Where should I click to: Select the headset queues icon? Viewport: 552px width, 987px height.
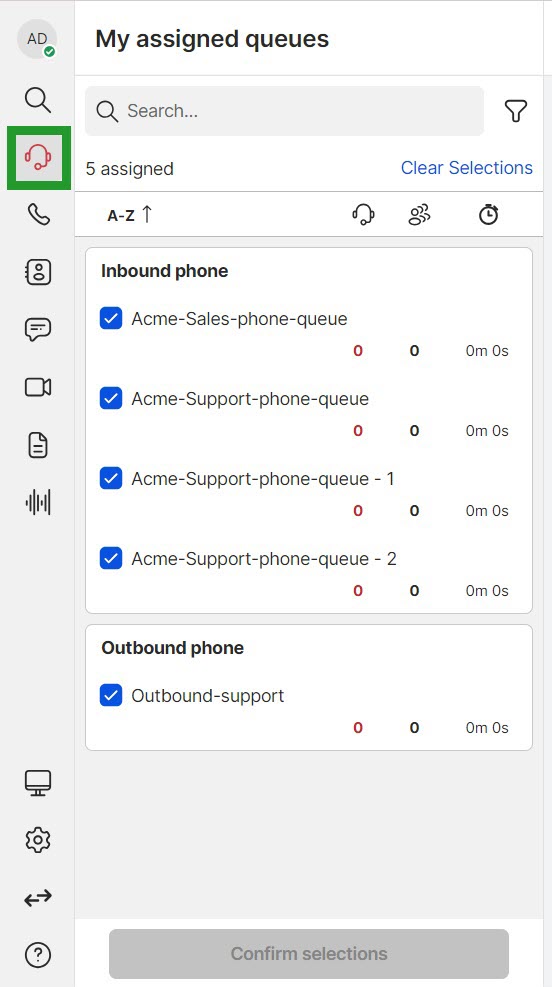38,157
